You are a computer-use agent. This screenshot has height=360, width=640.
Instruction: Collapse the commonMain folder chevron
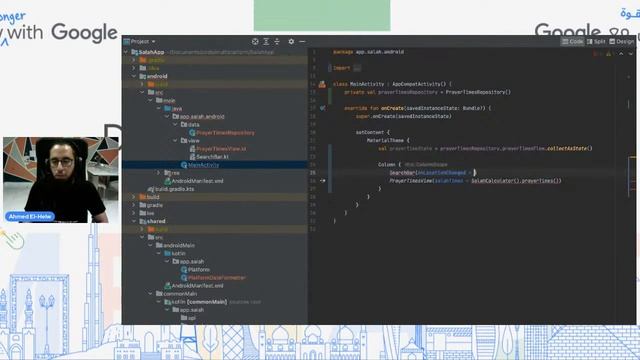click(x=150, y=294)
